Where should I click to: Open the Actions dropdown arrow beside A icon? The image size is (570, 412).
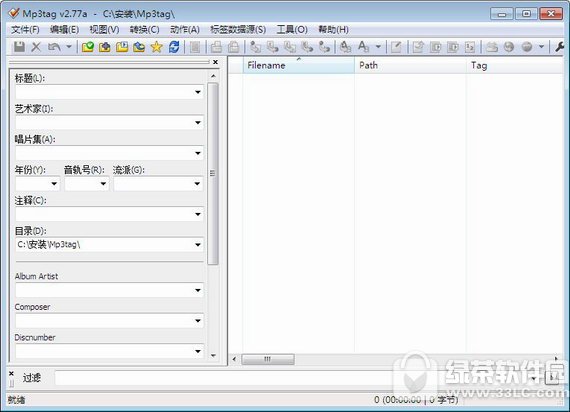pyautogui.click(x=378, y=47)
